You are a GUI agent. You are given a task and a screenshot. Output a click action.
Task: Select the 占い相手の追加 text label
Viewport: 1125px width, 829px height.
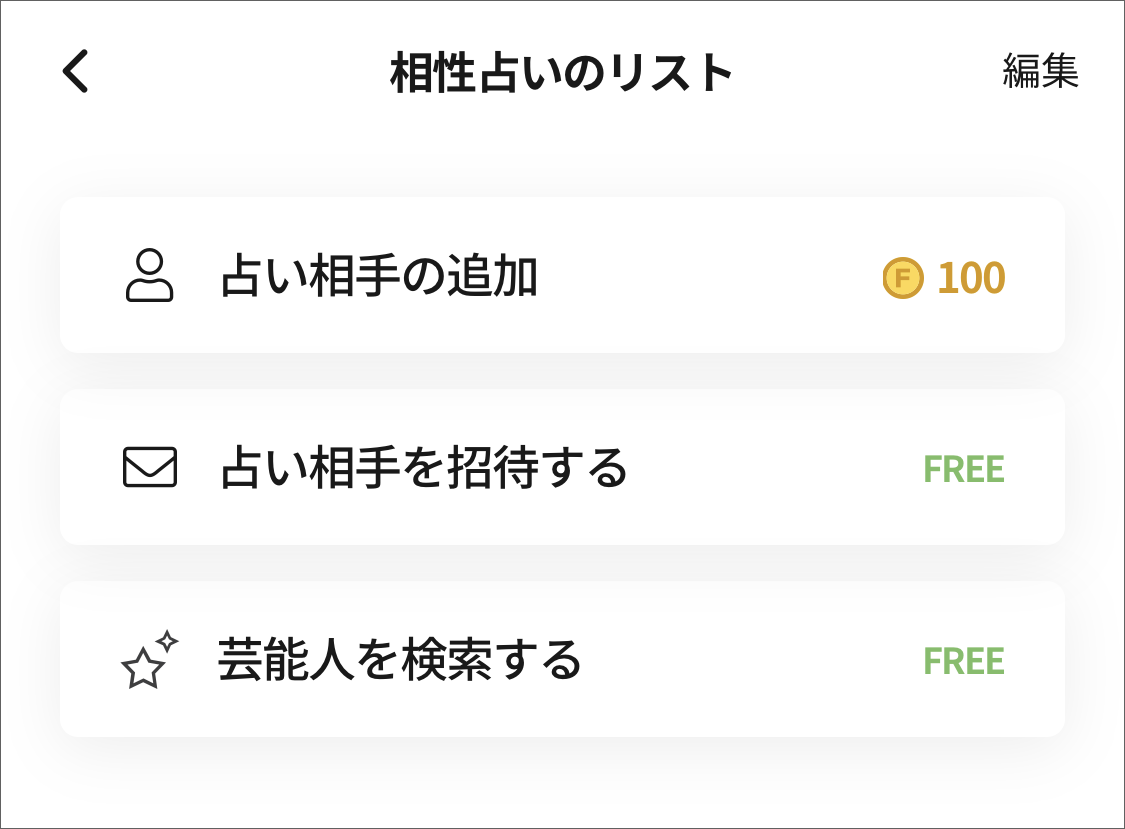click(379, 277)
